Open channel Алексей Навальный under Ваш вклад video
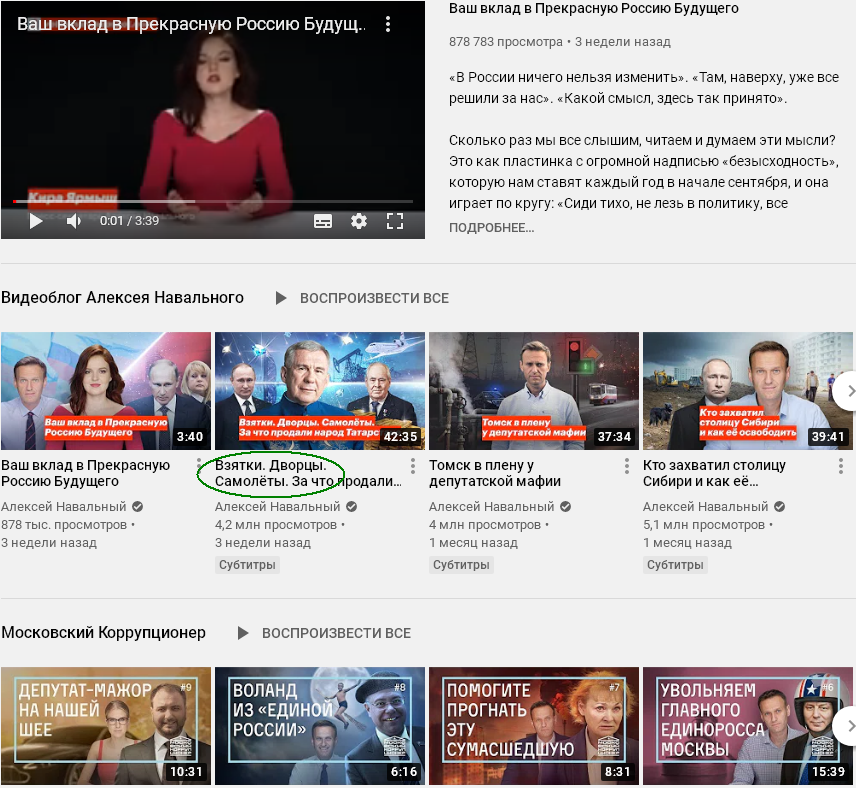856x788 pixels. coord(64,507)
